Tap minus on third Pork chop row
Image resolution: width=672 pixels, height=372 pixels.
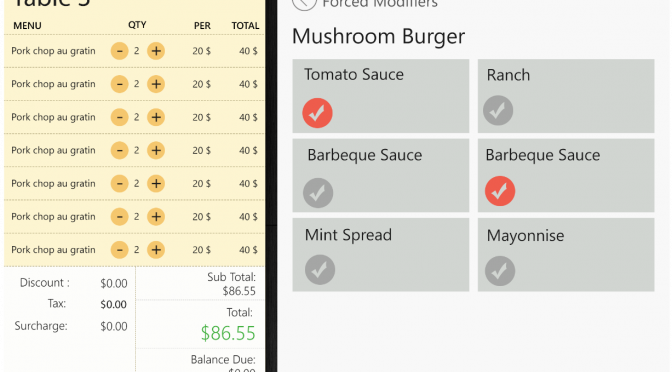click(120, 117)
